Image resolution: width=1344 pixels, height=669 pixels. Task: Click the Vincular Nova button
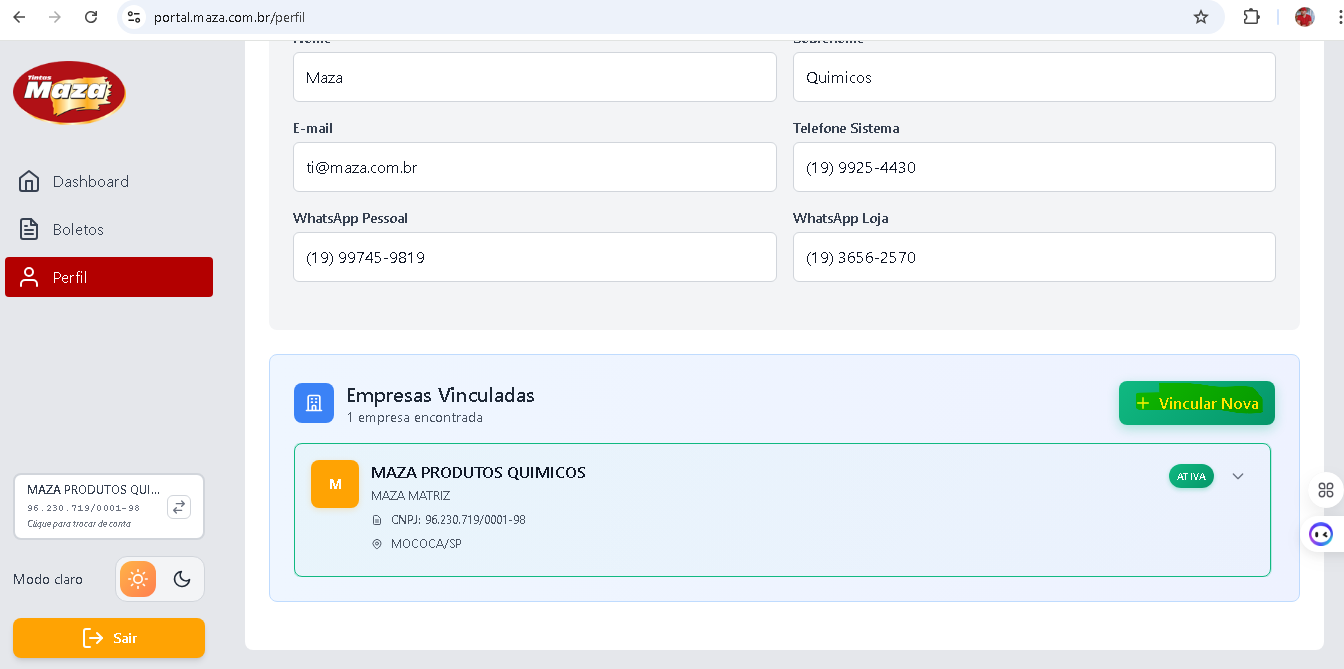tap(1196, 403)
